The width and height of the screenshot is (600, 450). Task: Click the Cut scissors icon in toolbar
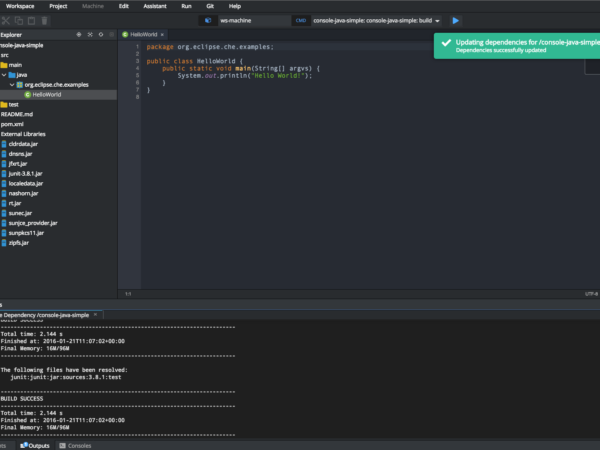pyautogui.click(x=5, y=21)
